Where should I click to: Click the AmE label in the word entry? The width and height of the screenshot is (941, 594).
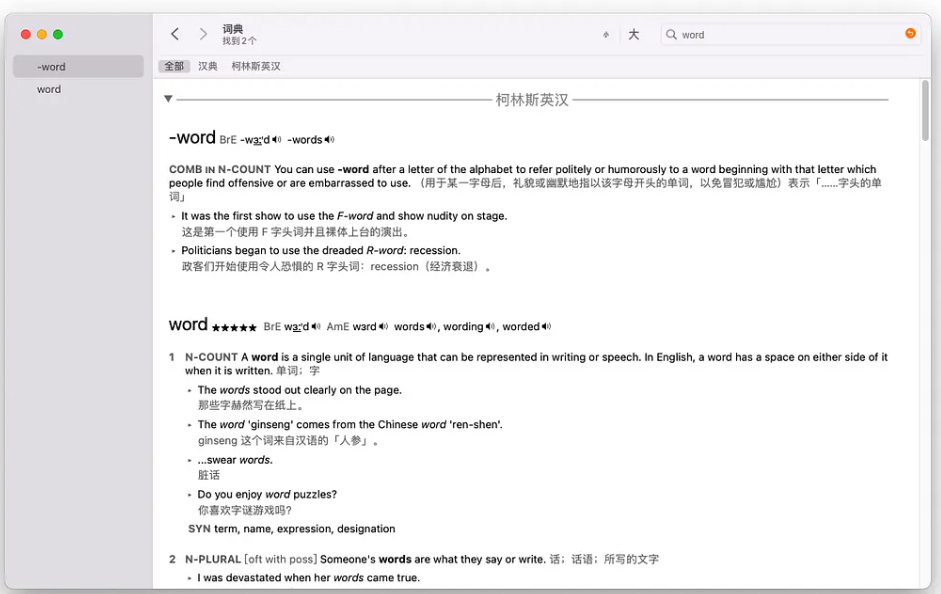pyautogui.click(x=338, y=326)
